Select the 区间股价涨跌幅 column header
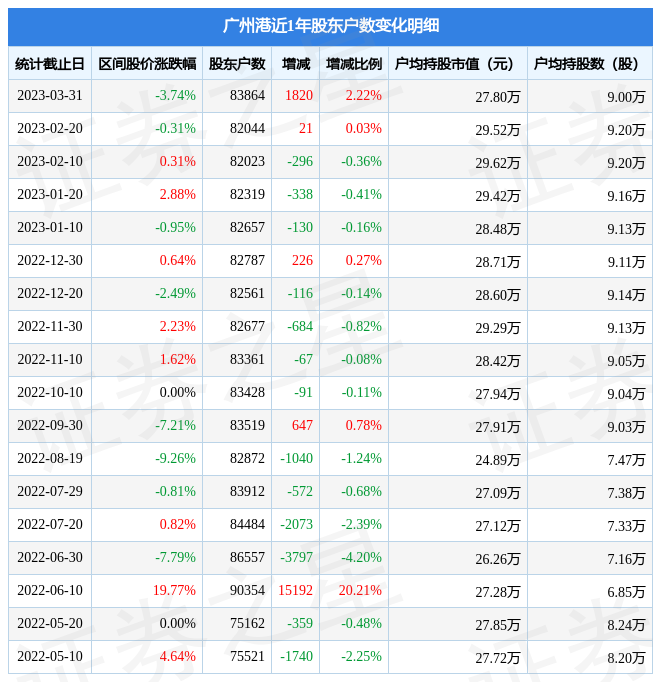The image size is (653, 682). 147,64
